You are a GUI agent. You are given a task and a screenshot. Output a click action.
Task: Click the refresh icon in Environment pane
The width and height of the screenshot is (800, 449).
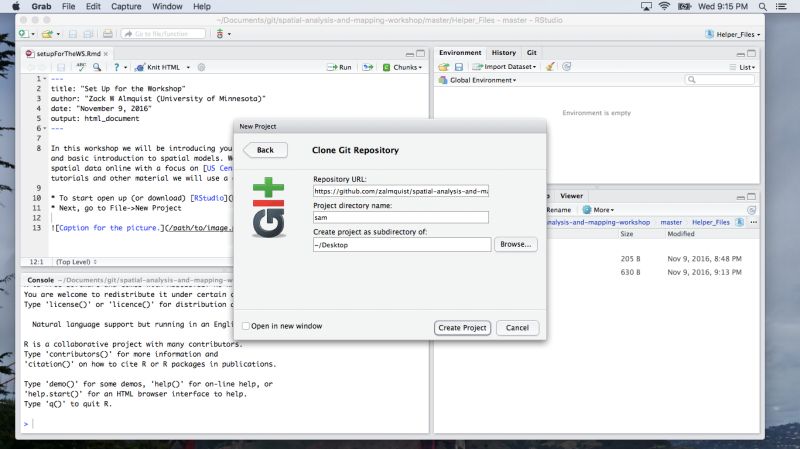pos(566,67)
